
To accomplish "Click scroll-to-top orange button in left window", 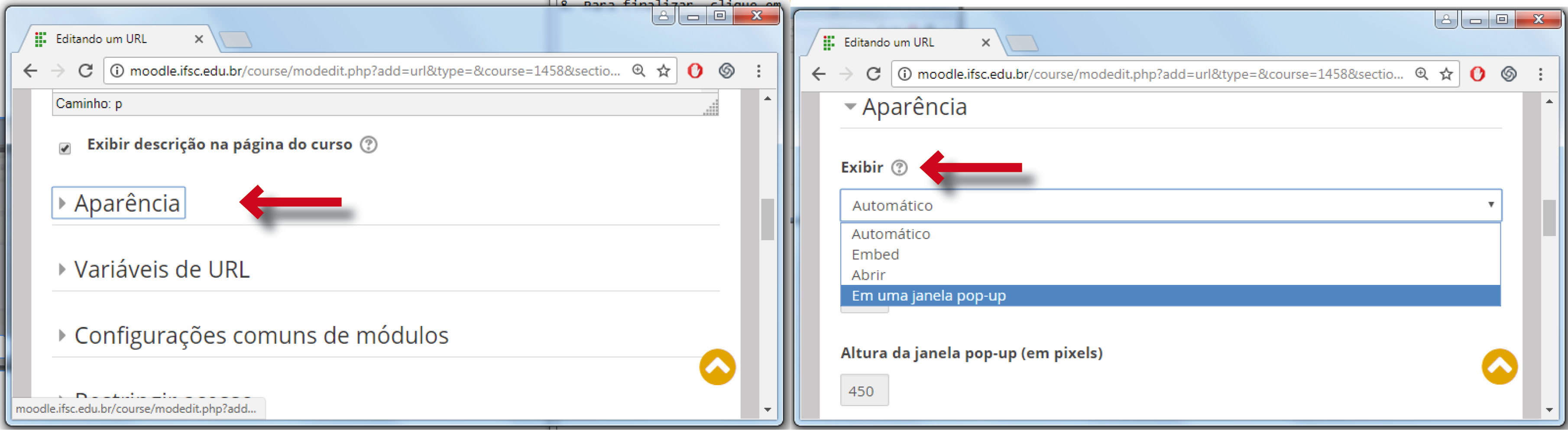I will pyautogui.click(x=717, y=367).
